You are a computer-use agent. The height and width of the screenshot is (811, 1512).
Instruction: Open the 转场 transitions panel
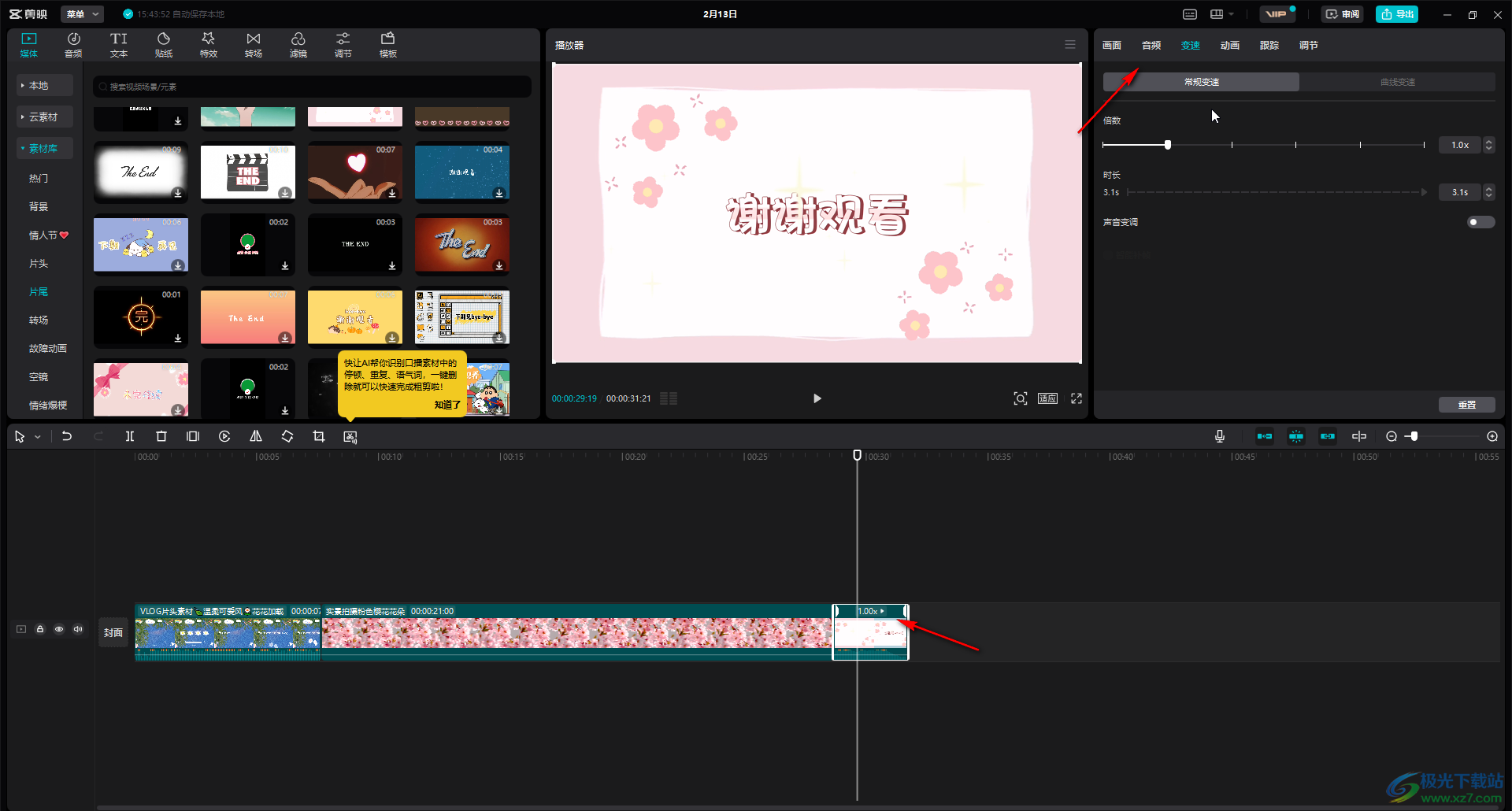pos(254,45)
